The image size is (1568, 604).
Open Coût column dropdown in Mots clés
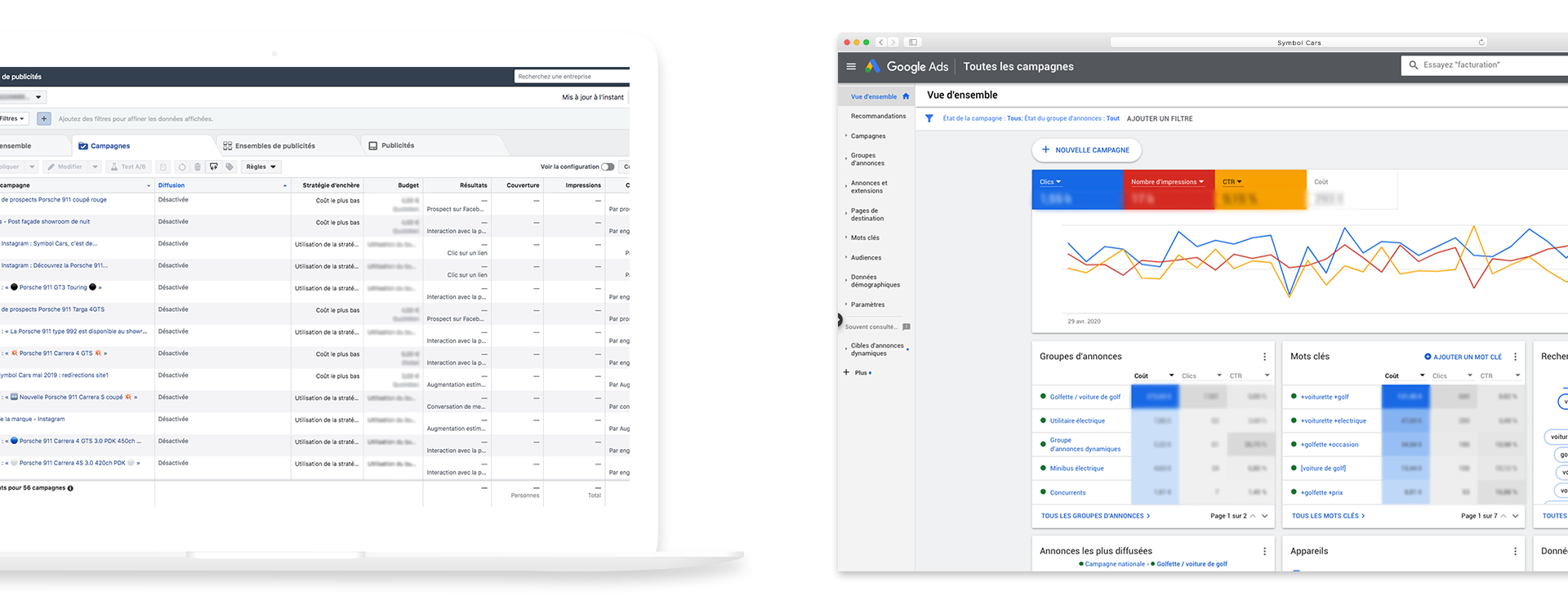(x=1405, y=376)
